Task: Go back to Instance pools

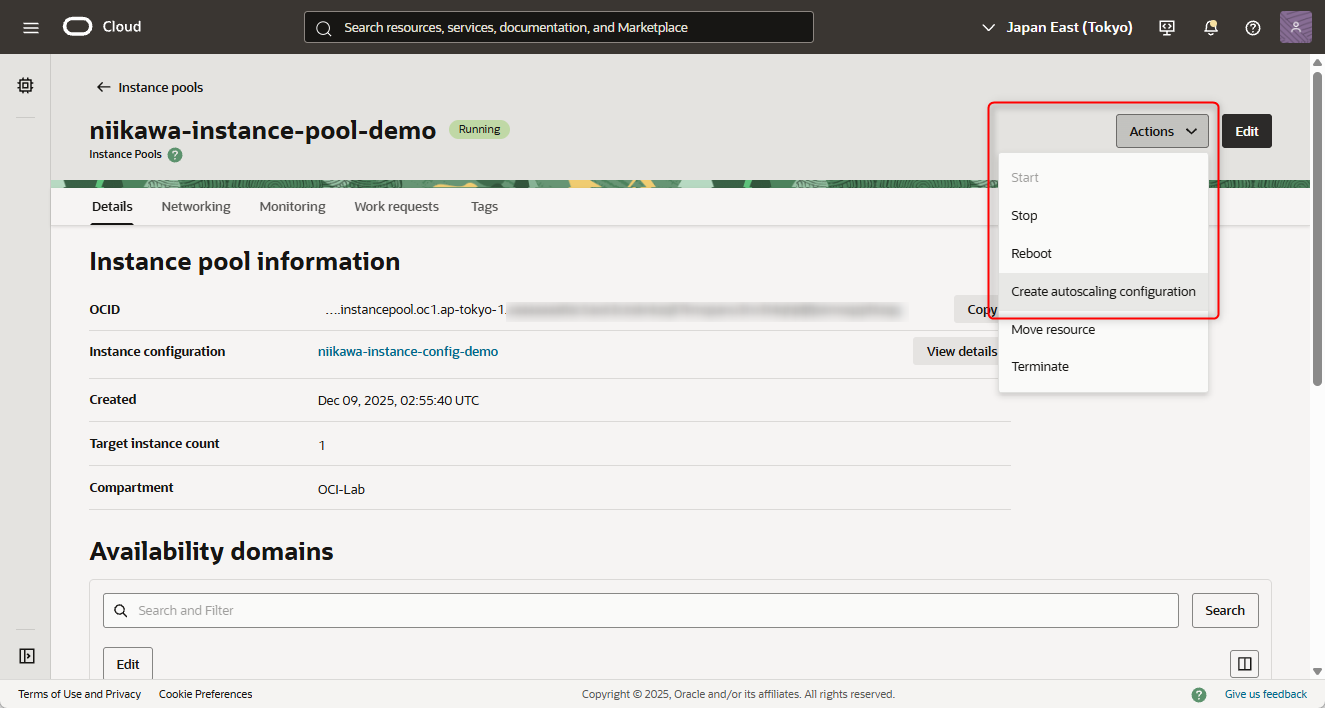Action: coord(150,88)
